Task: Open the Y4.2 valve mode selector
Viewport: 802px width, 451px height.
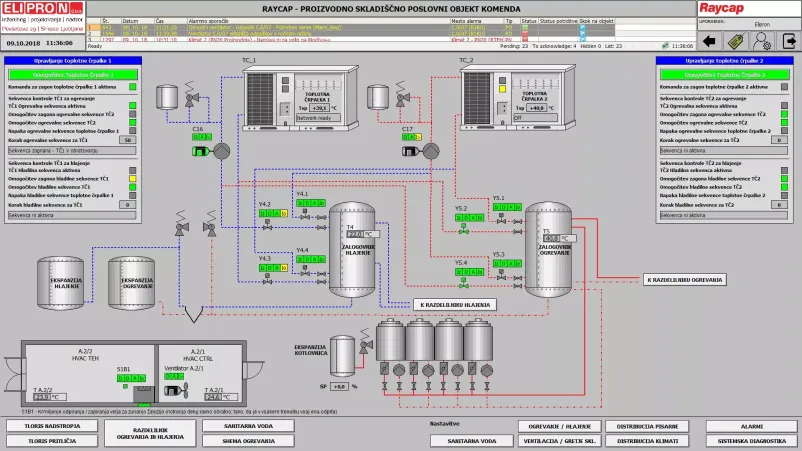Action: (272, 213)
